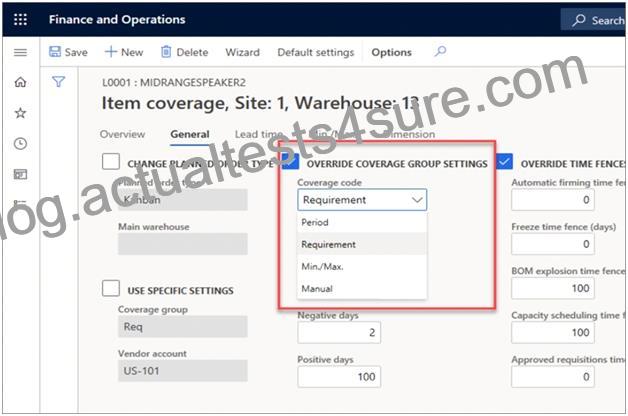Switch to the Overview tab
Image resolution: width=628 pixels, height=416 pixels.
click(122, 134)
